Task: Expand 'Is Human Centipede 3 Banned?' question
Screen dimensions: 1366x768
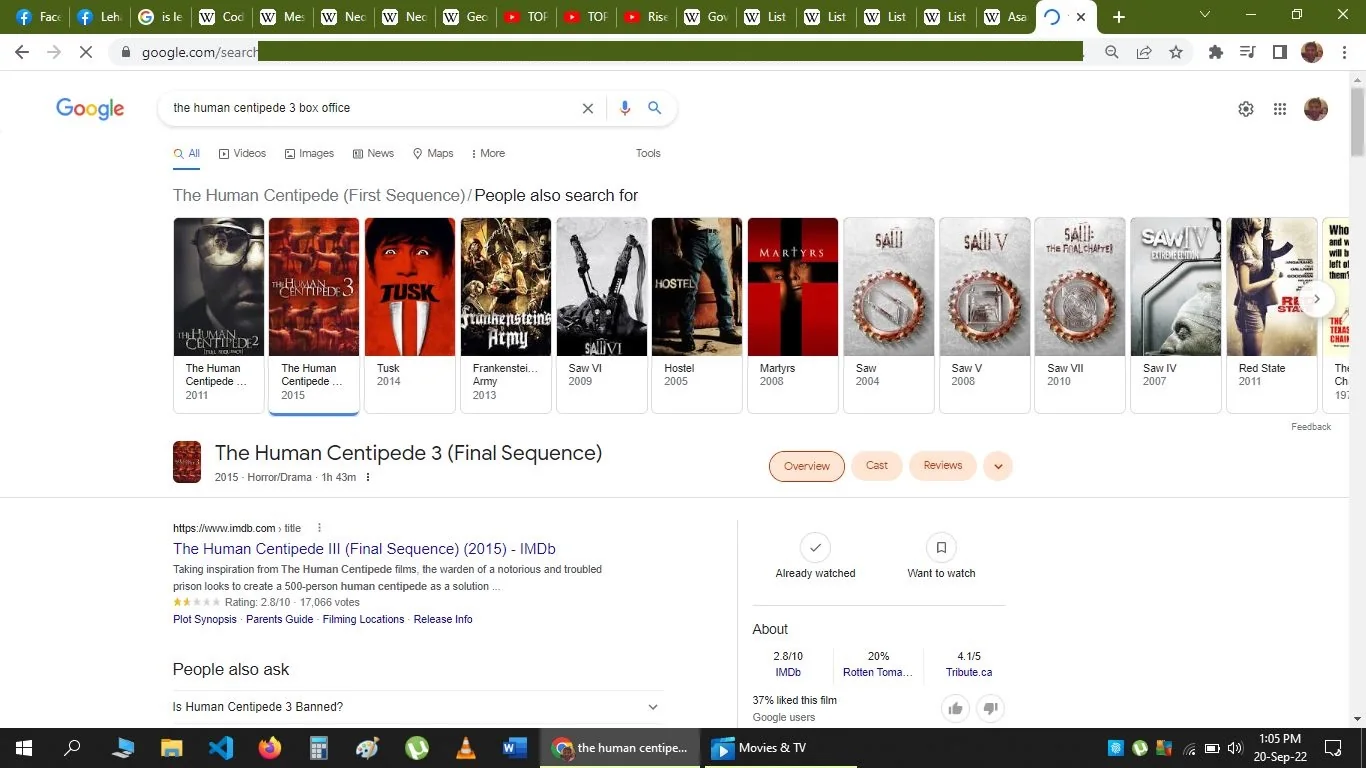Action: coord(417,707)
